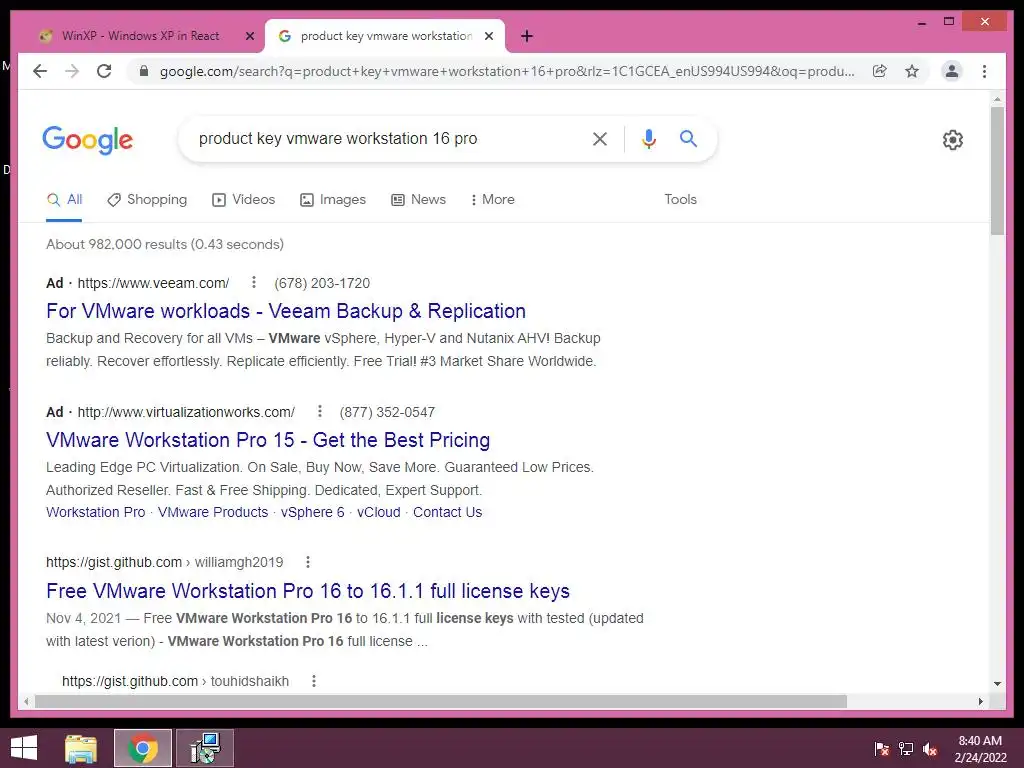Click the address bar URL
The height and width of the screenshot is (768, 1024).
tap(507, 71)
